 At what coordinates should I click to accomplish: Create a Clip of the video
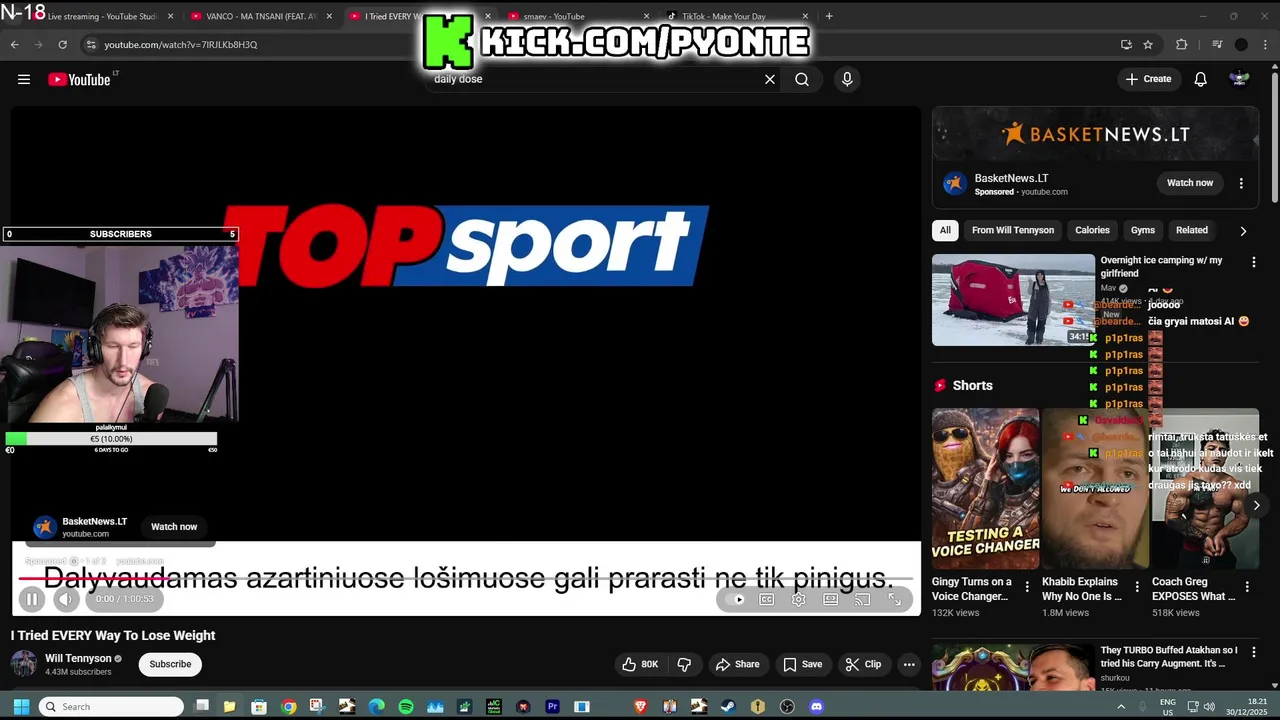pyautogui.click(x=863, y=664)
